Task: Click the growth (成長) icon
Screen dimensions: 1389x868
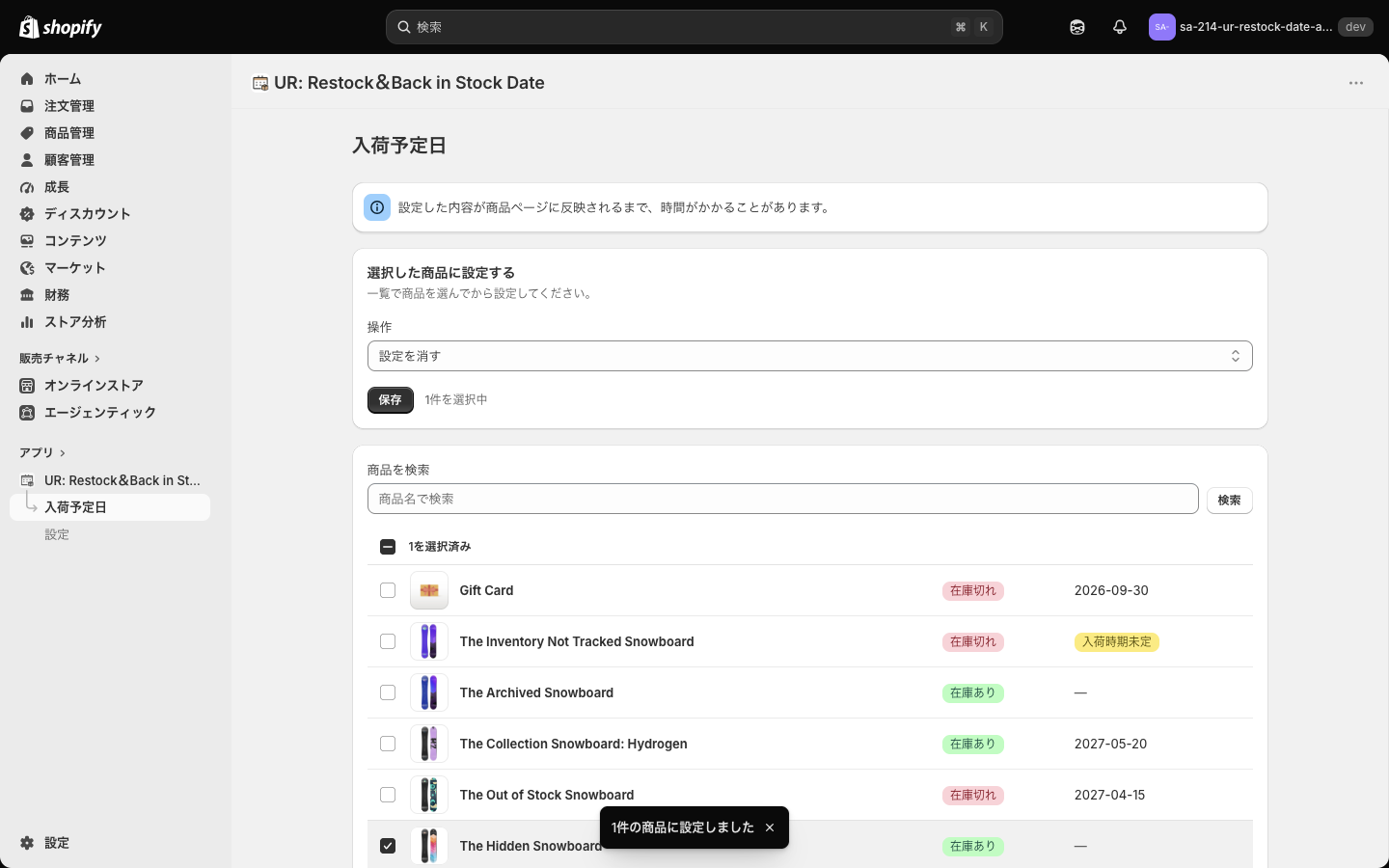Action: 27,187
